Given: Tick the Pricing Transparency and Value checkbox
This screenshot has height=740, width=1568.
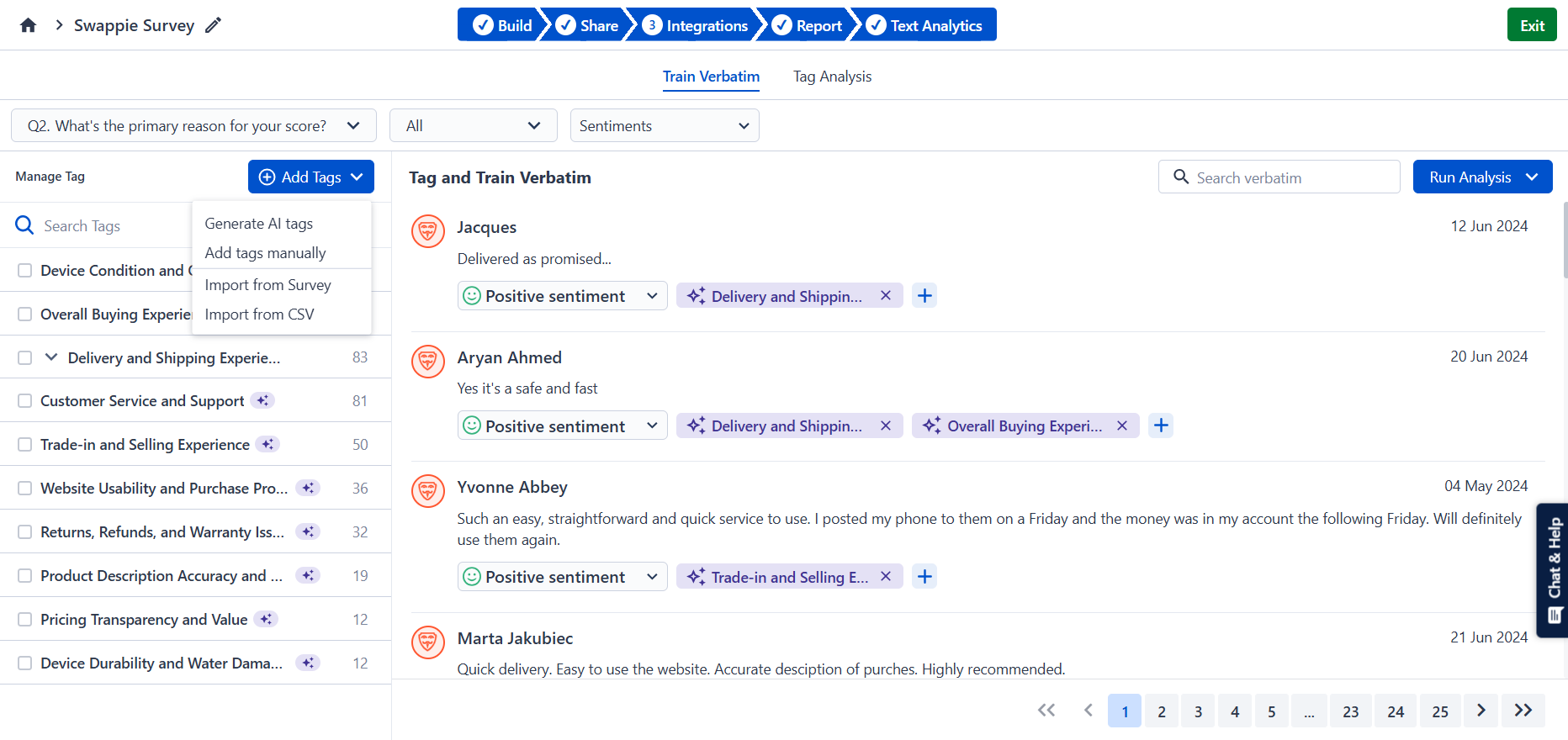Looking at the screenshot, I should [25, 620].
